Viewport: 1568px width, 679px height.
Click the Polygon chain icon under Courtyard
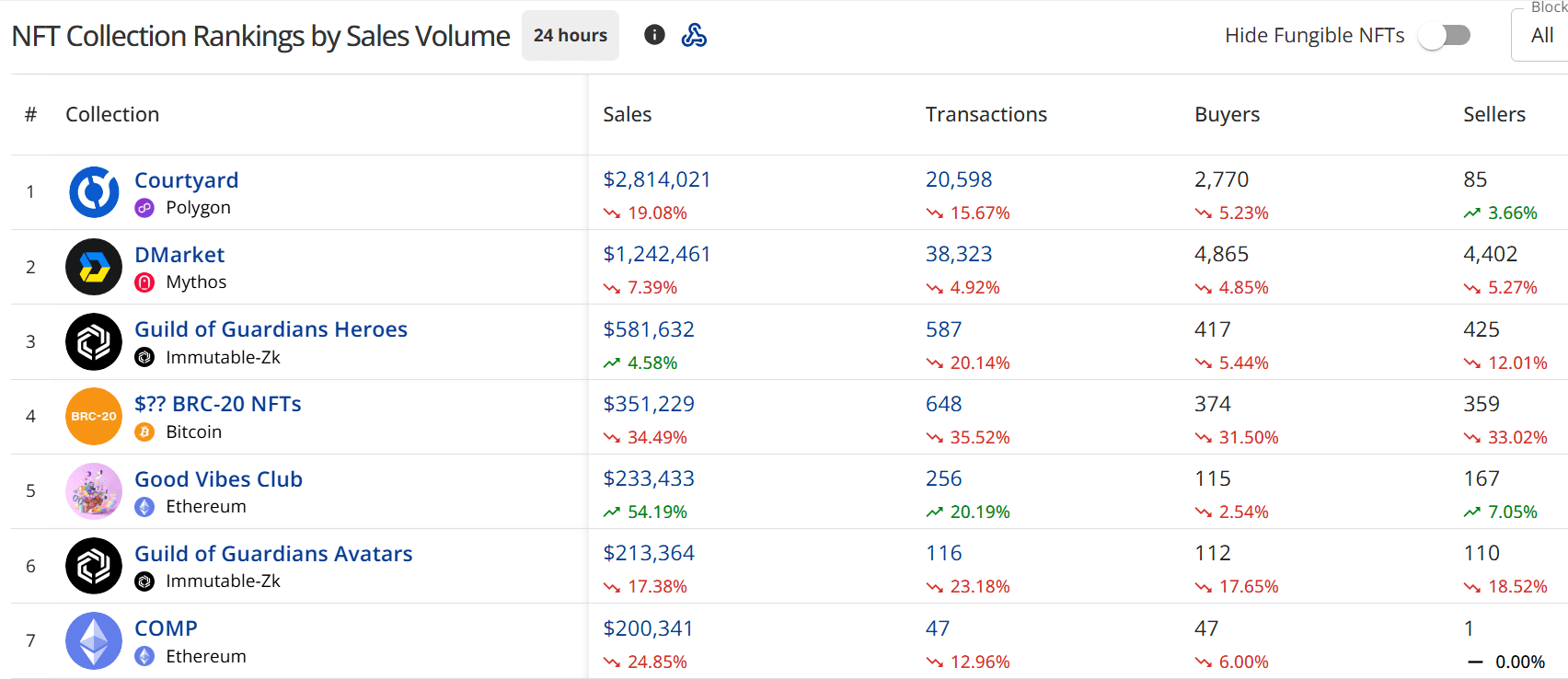point(144,208)
